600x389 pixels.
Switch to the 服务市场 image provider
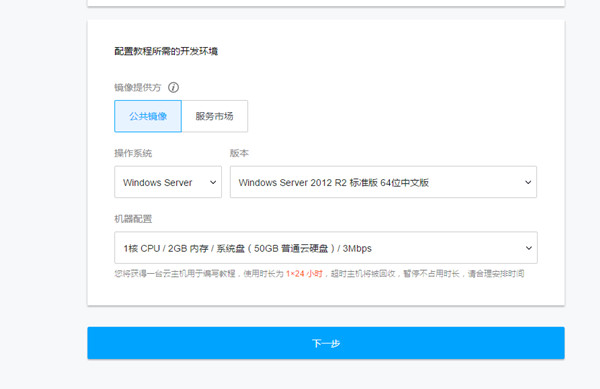pyautogui.click(x=215, y=116)
